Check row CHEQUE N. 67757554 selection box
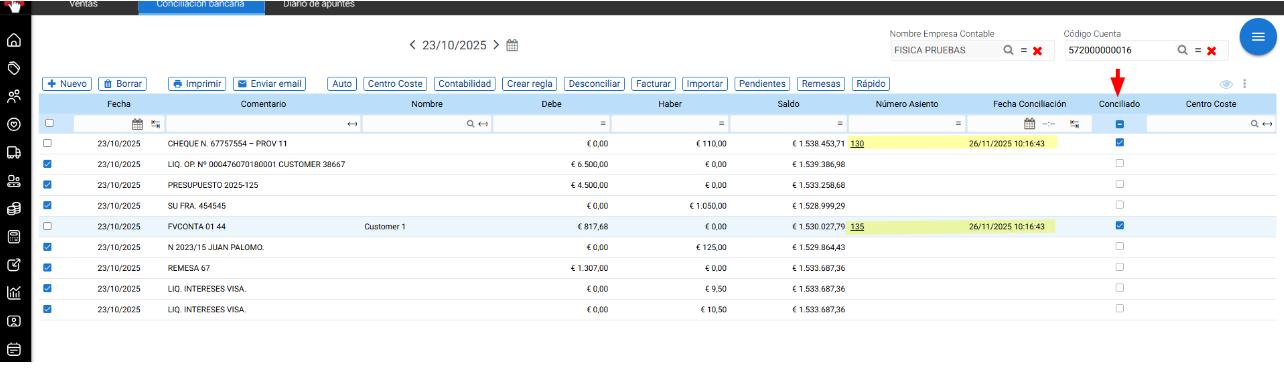1284x382 pixels. (x=48, y=143)
